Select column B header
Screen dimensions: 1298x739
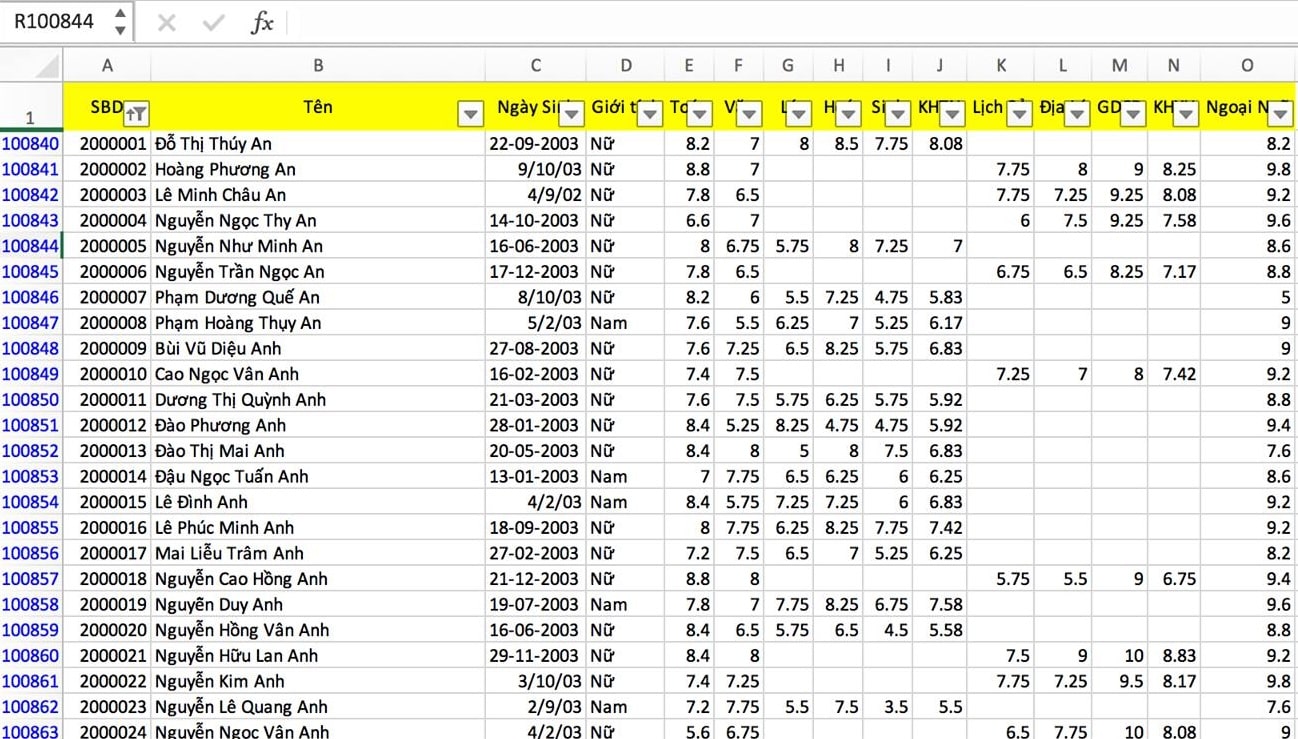[x=318, y=66]
